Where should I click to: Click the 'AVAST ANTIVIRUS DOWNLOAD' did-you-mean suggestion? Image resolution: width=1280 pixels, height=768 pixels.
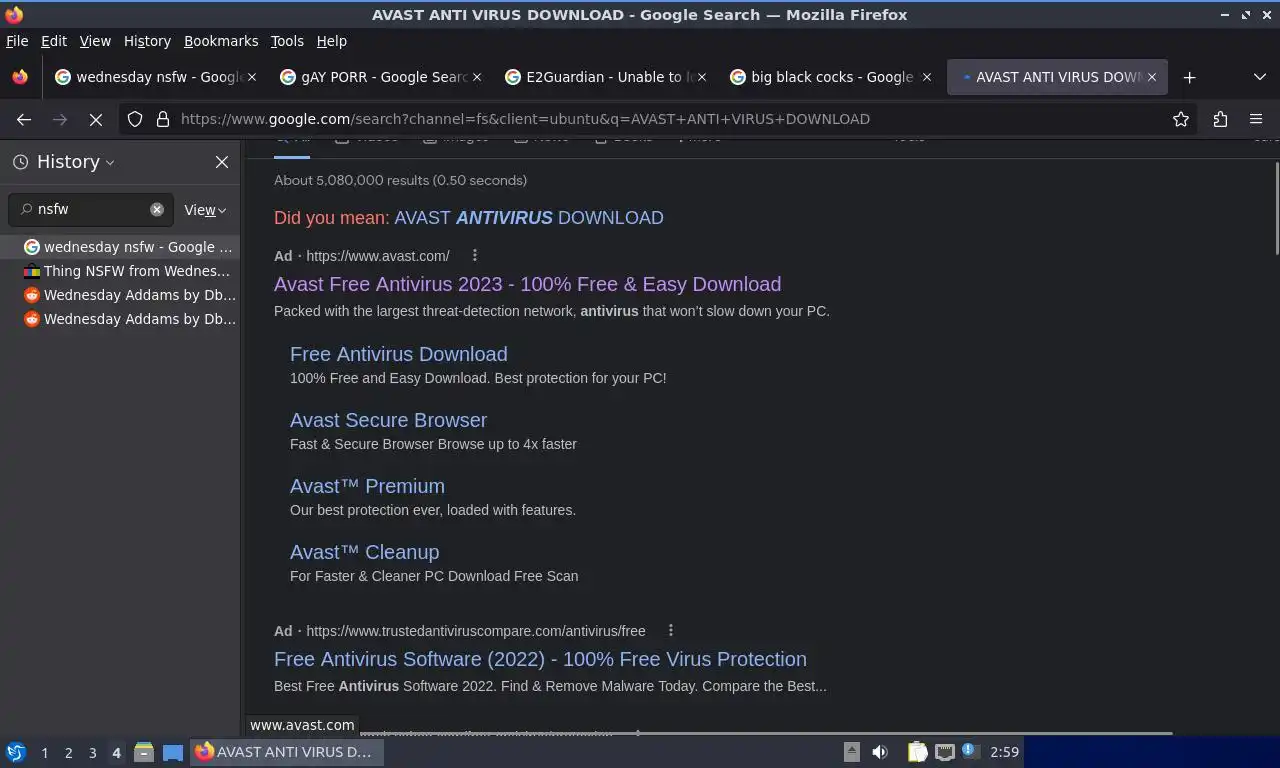pos(528,218)
